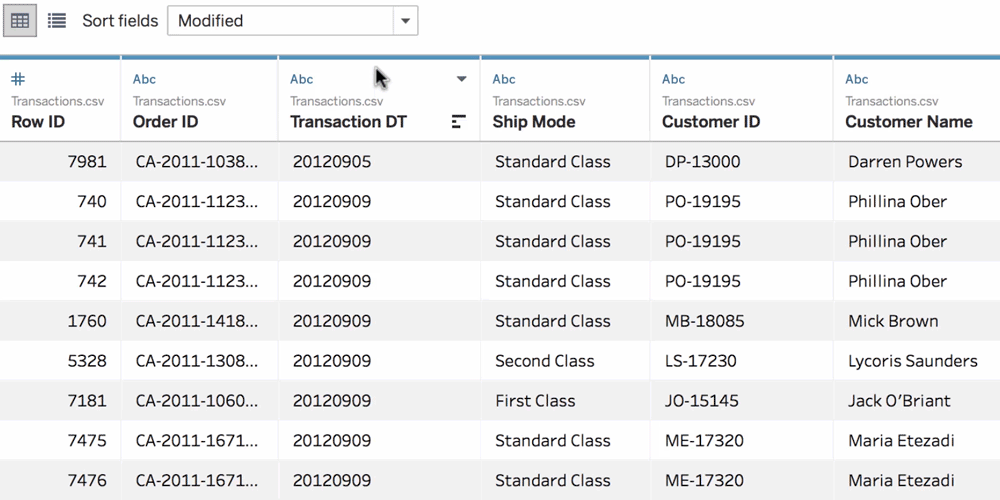Click the 20120905 transaction date cell
Screen dimensions: 1000x500
pyautogui.click(x=332, y=162)
